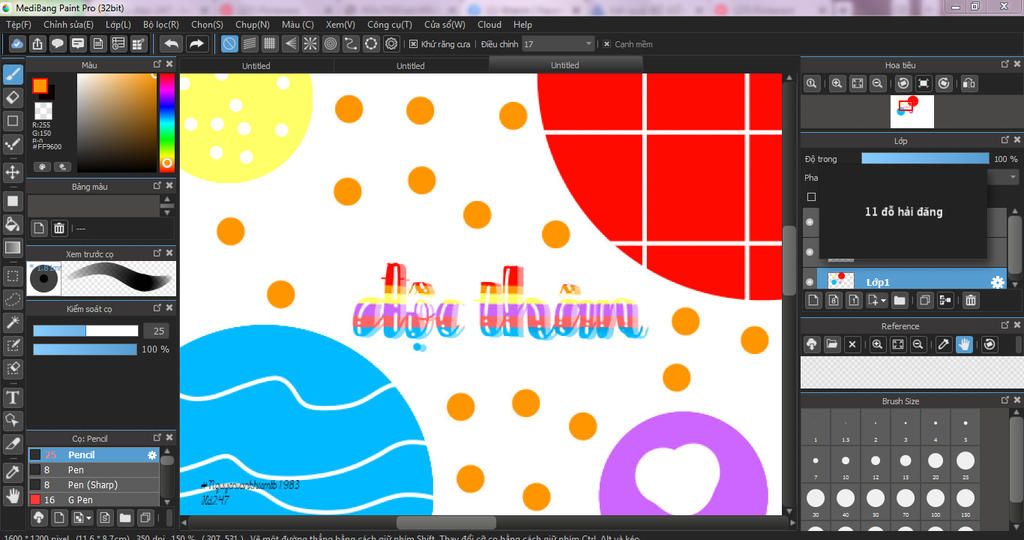1024x540 pixels.
Task: Open the Cloud menu
Action: (489, 24)
